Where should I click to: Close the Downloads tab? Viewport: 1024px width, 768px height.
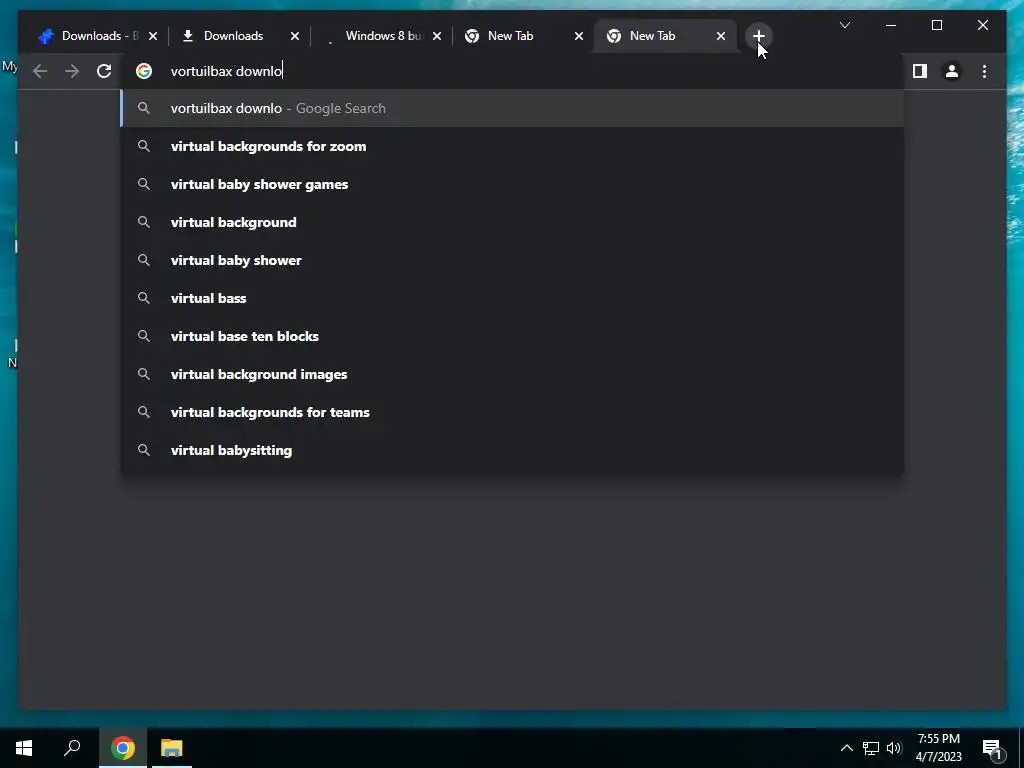[x=295, y=36]
